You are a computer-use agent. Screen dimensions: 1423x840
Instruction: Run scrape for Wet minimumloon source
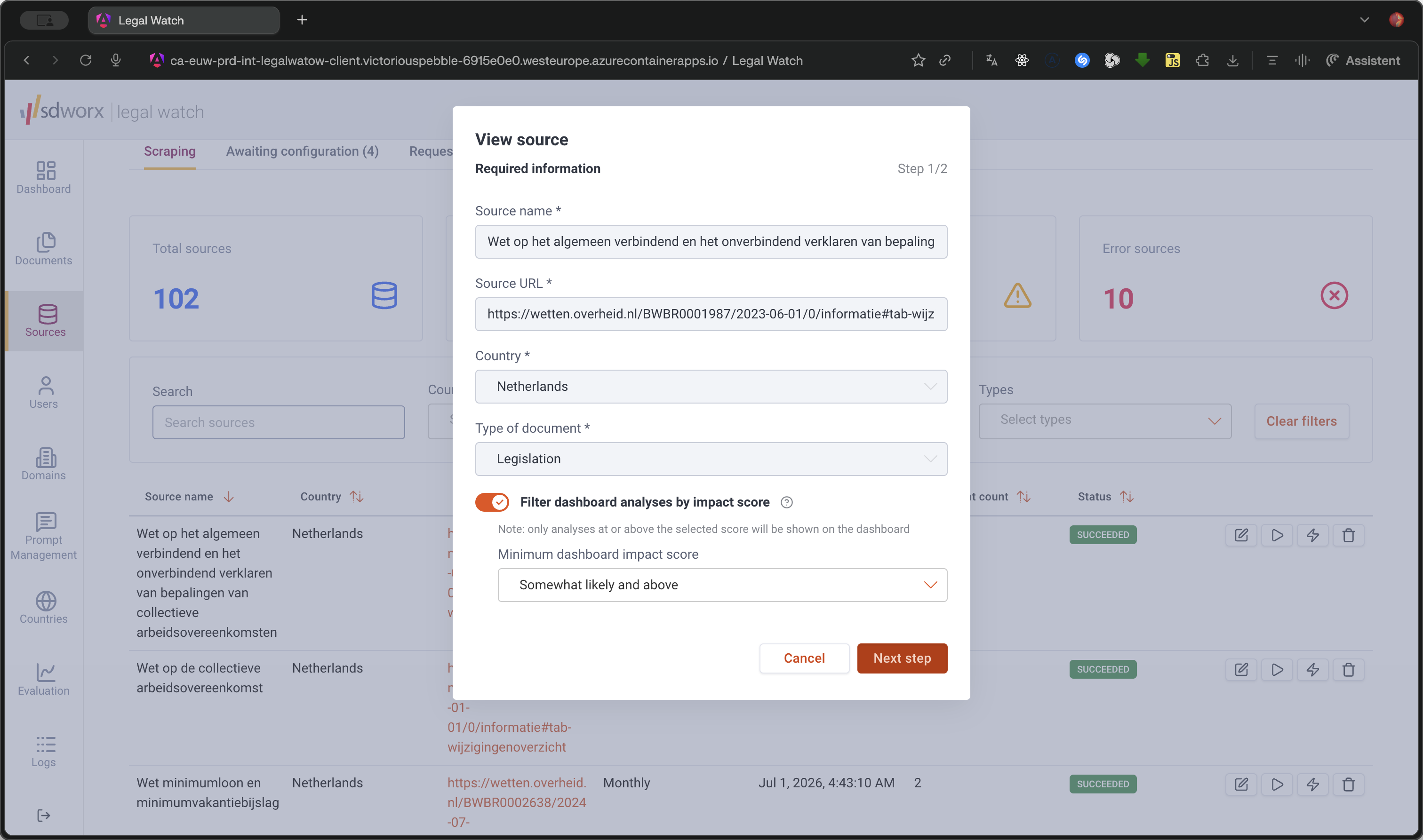[x=1277, y=784]
